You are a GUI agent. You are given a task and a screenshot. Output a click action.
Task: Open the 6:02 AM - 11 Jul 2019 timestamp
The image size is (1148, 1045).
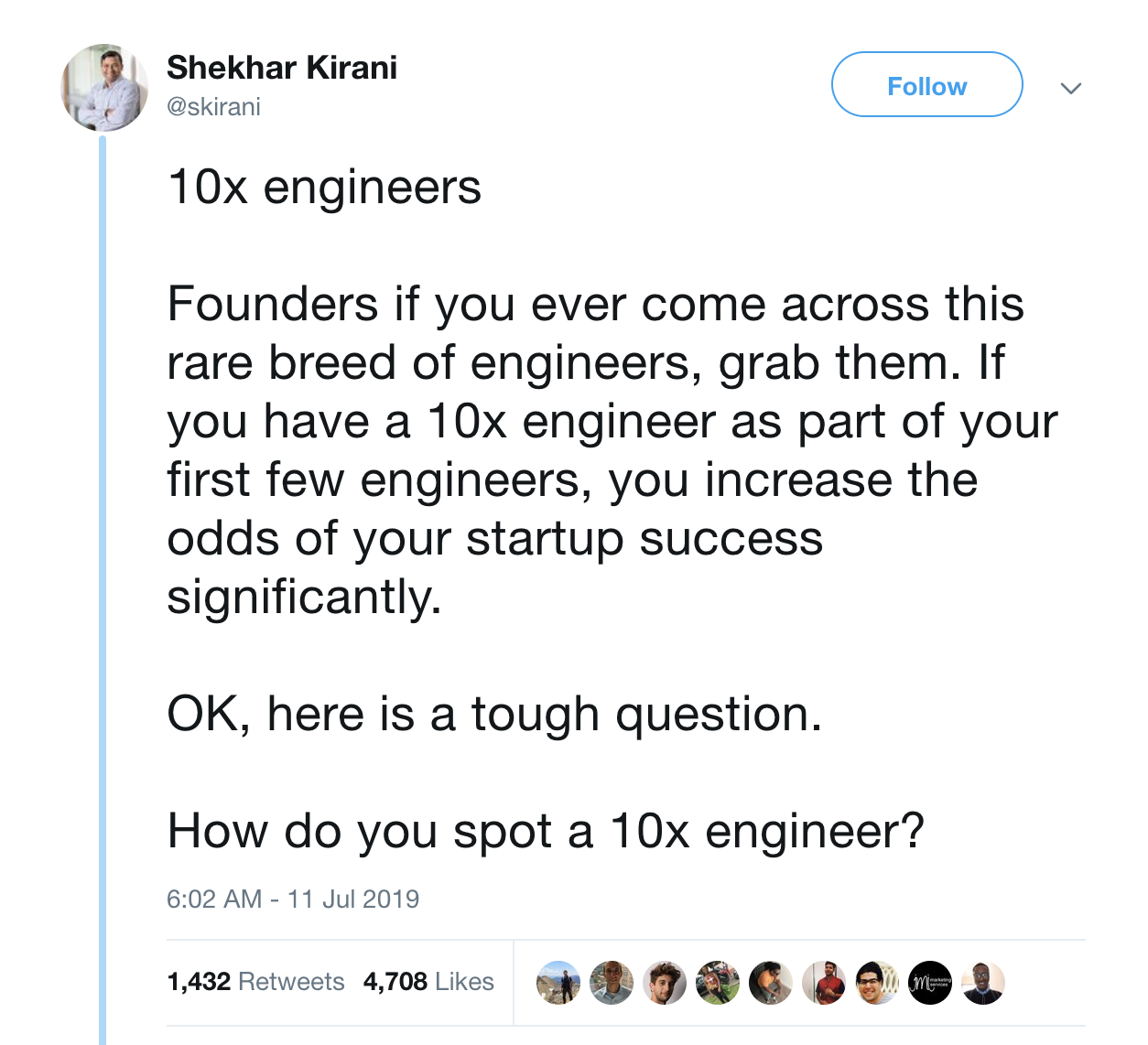pyautogui.click(x=293, y=899)
